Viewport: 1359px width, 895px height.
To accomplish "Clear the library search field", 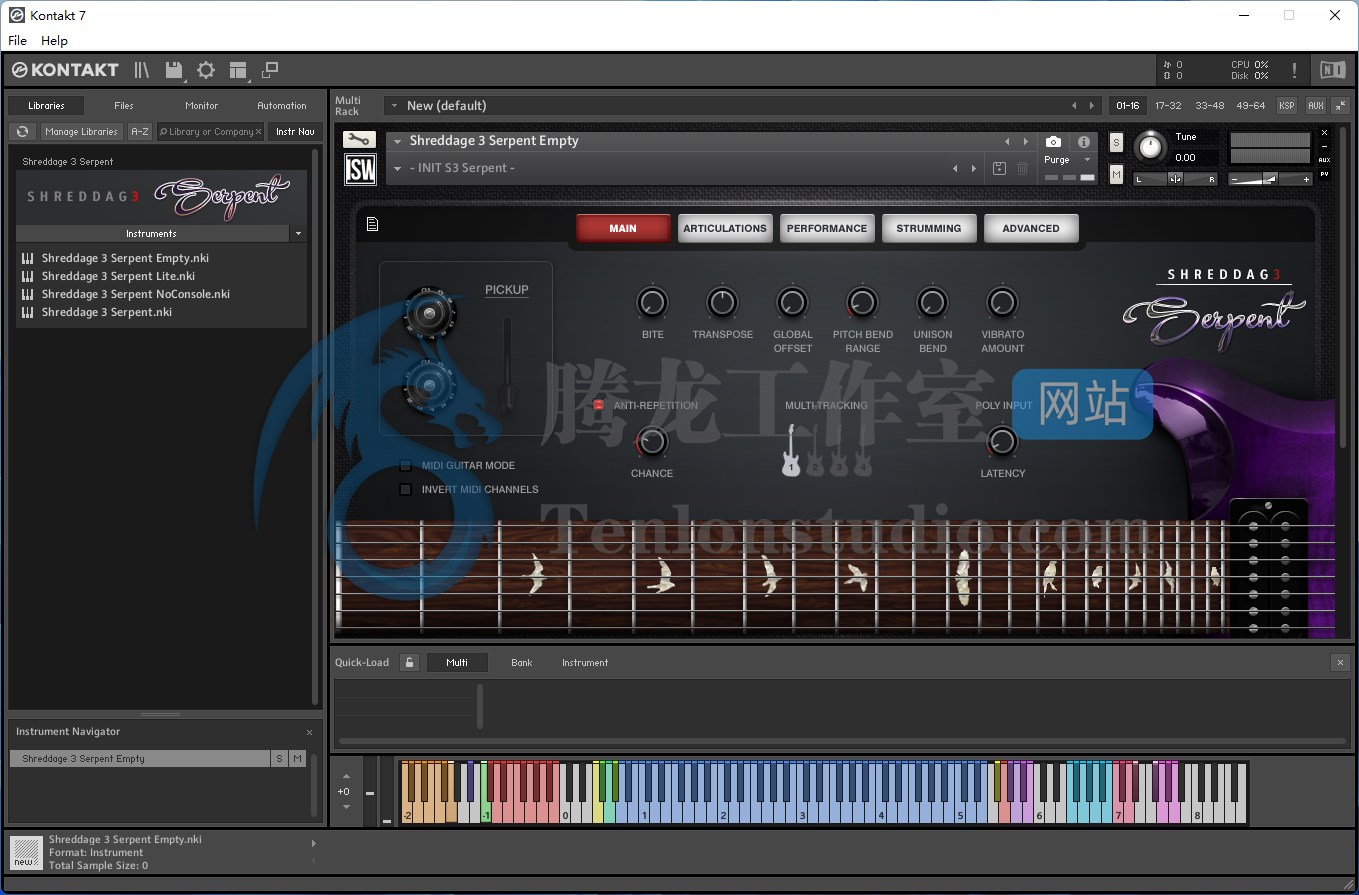I will tap(258, 131).
